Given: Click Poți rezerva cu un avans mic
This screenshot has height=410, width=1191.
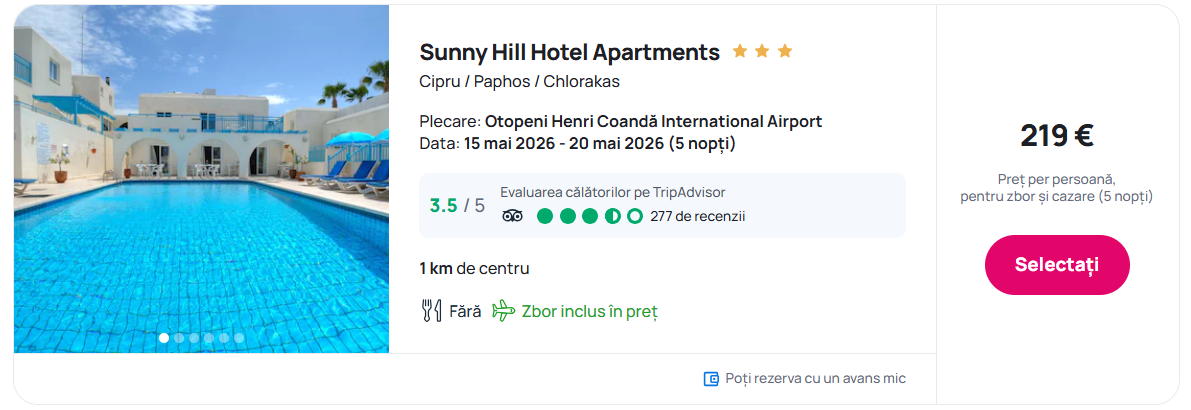Looking at the screenshot, I should coord(815,378).
